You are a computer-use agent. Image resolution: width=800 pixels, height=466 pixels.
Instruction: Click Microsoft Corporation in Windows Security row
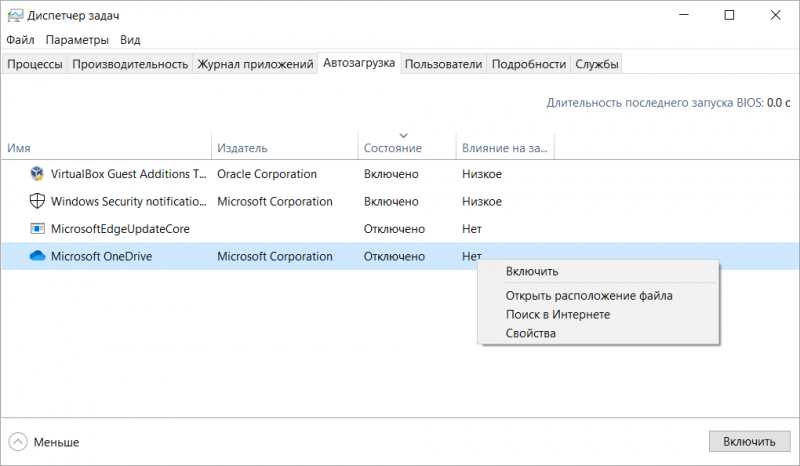tap(274, 202)
